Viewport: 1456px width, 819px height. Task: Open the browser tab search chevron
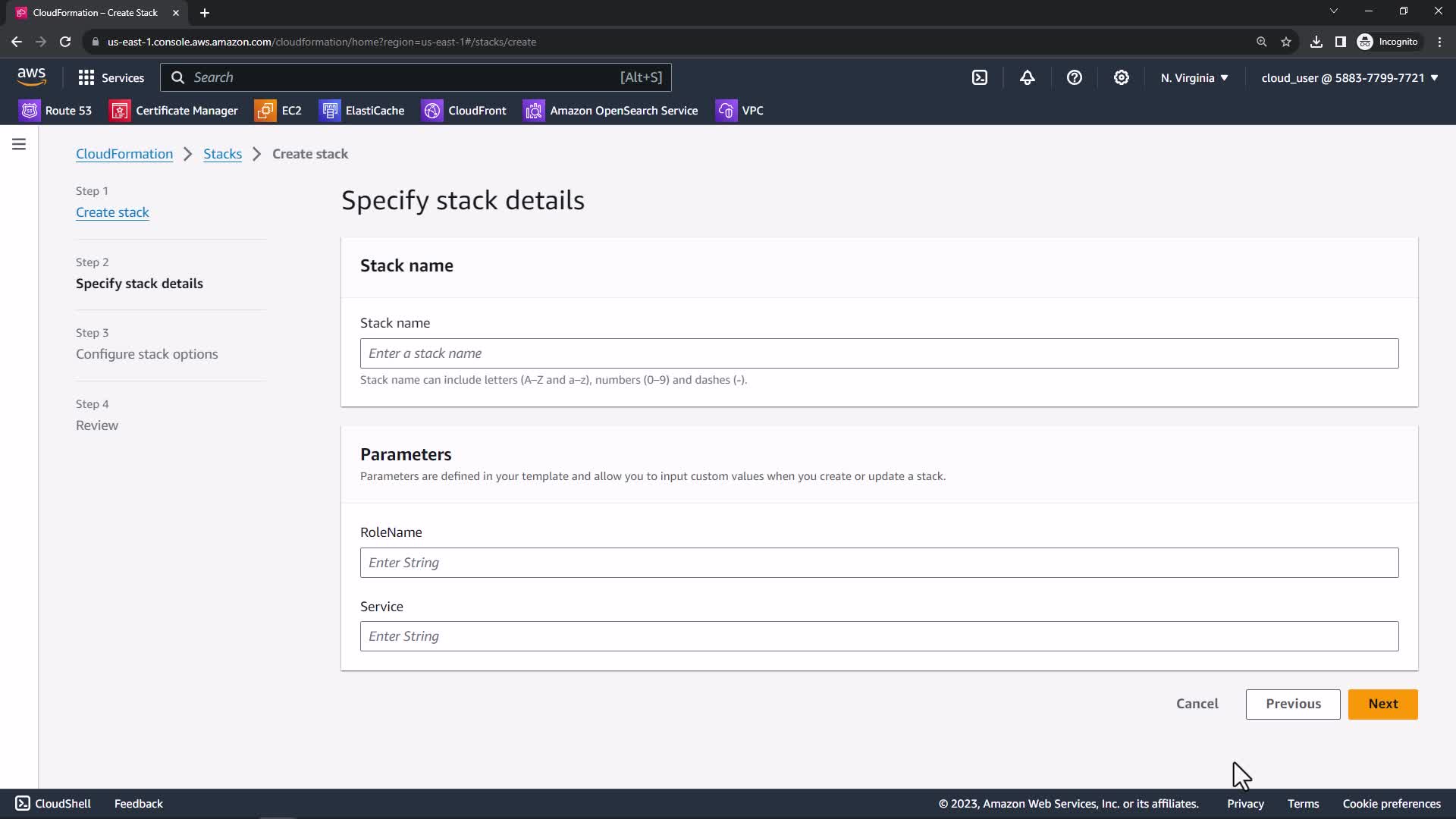pos(1333,11)
